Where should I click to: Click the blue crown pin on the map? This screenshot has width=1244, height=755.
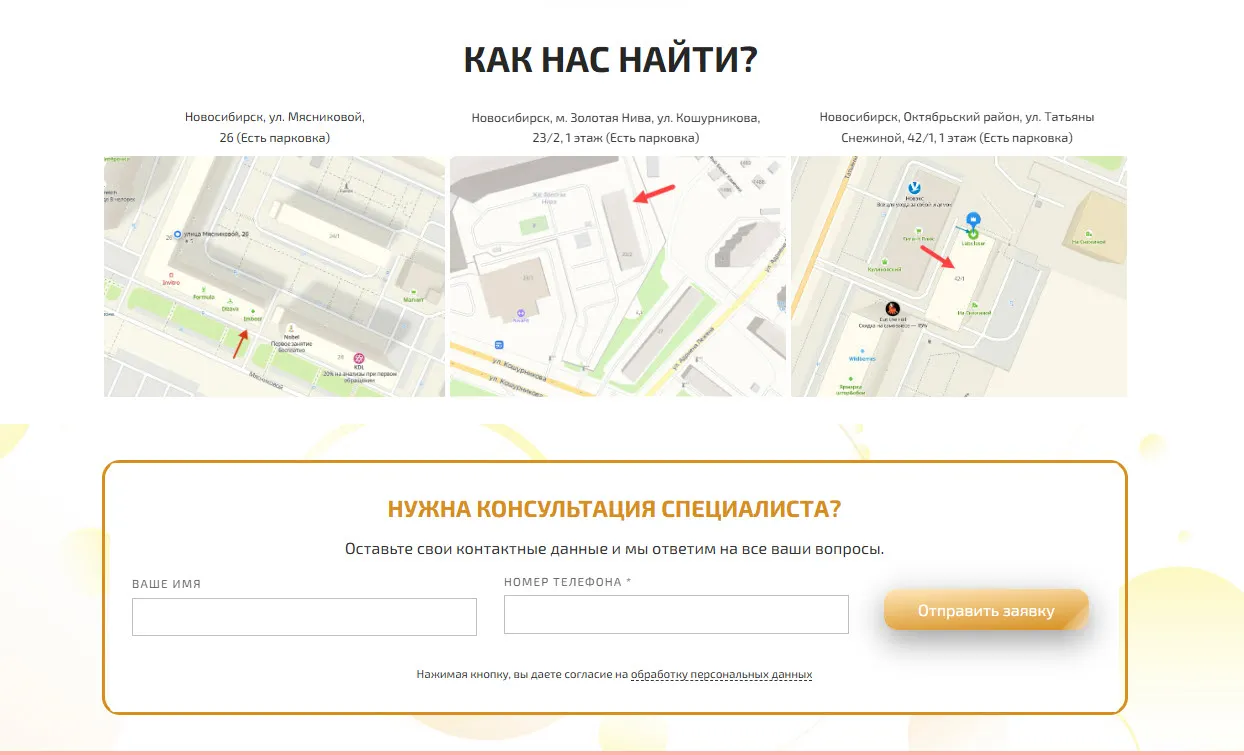[x=973, y=219]
